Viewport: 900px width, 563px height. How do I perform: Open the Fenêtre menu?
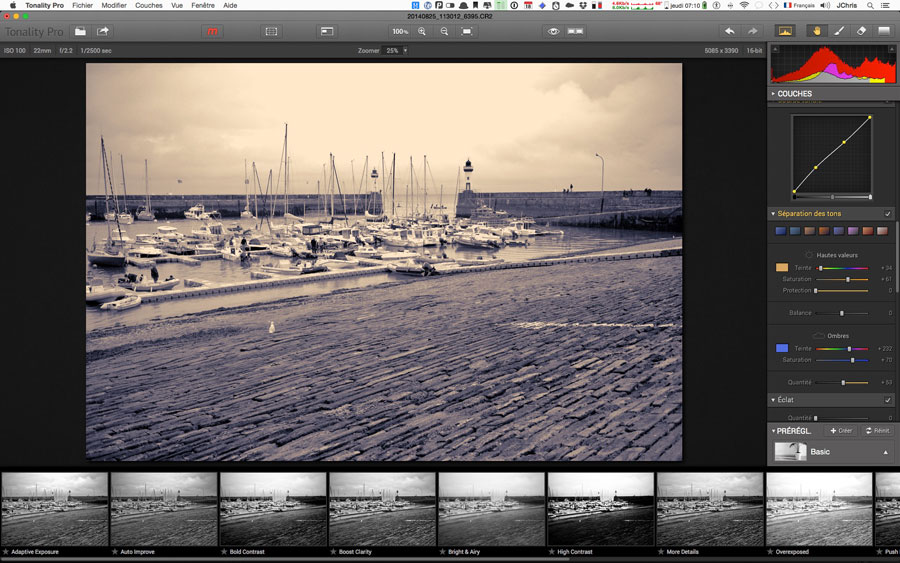click(x=203, y=5)
